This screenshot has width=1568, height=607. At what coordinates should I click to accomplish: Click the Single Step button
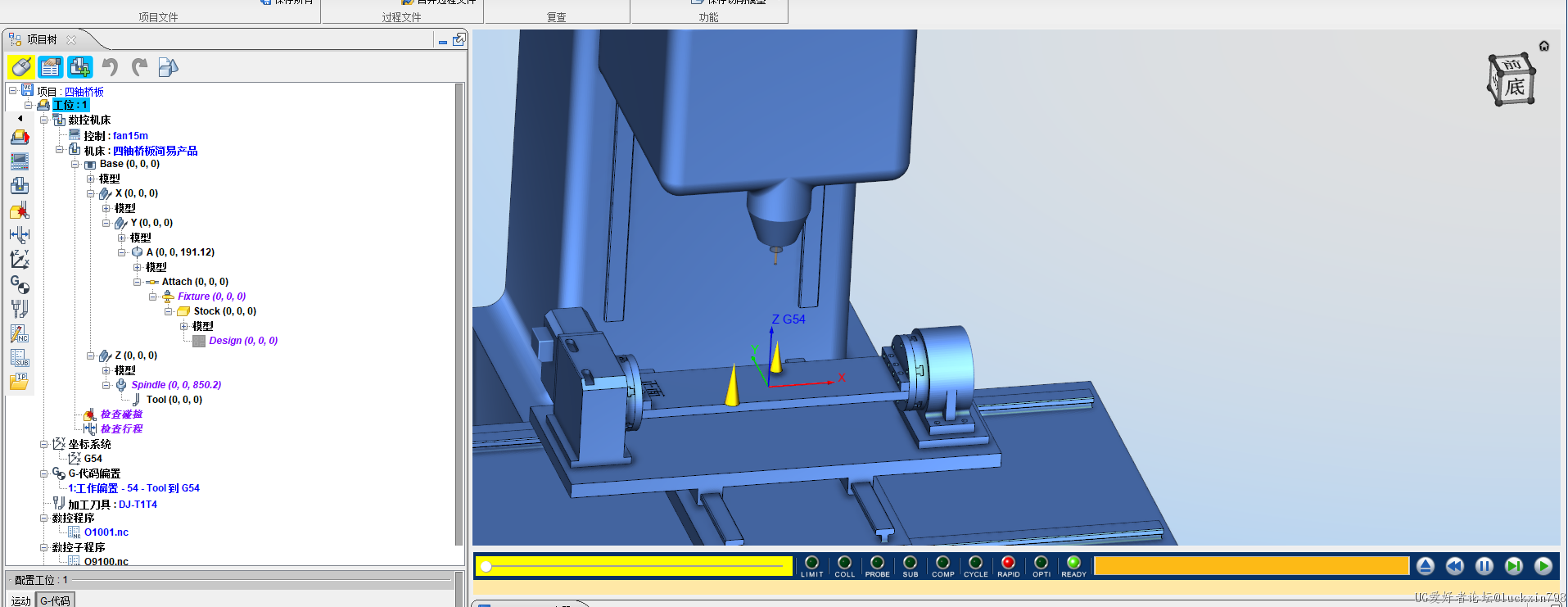click(1514, 566)
